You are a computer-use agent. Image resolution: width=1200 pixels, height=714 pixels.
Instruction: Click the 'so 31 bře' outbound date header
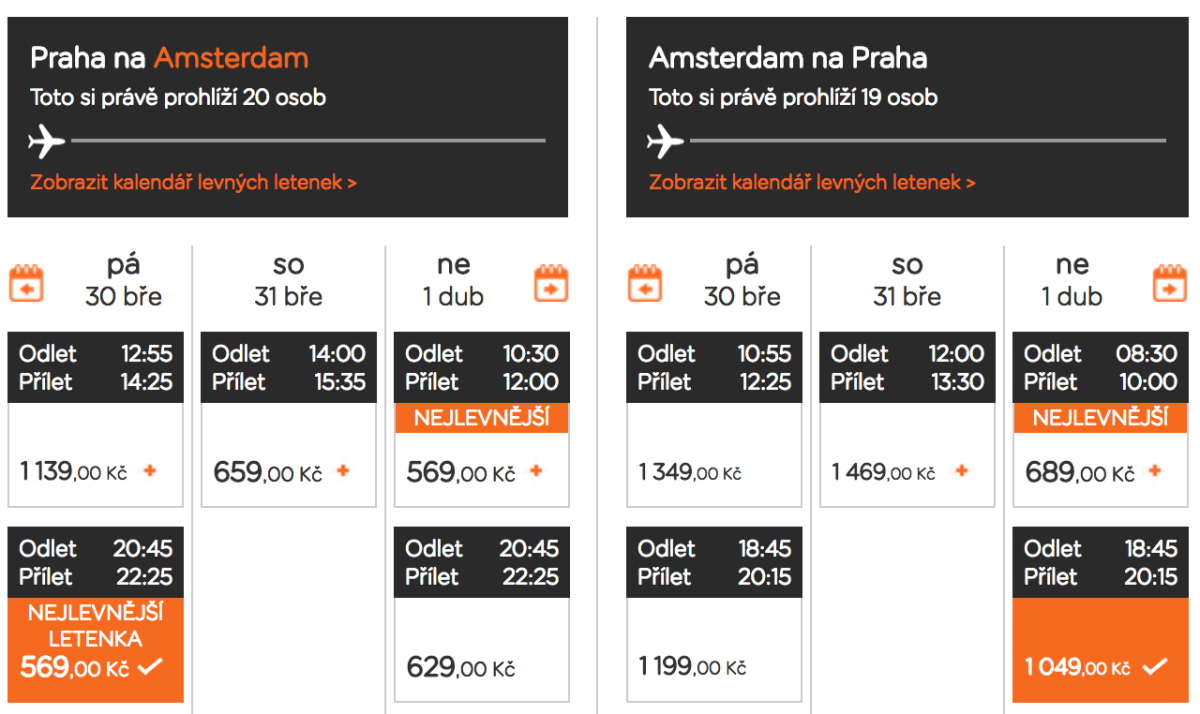click(x=288, y=281)
